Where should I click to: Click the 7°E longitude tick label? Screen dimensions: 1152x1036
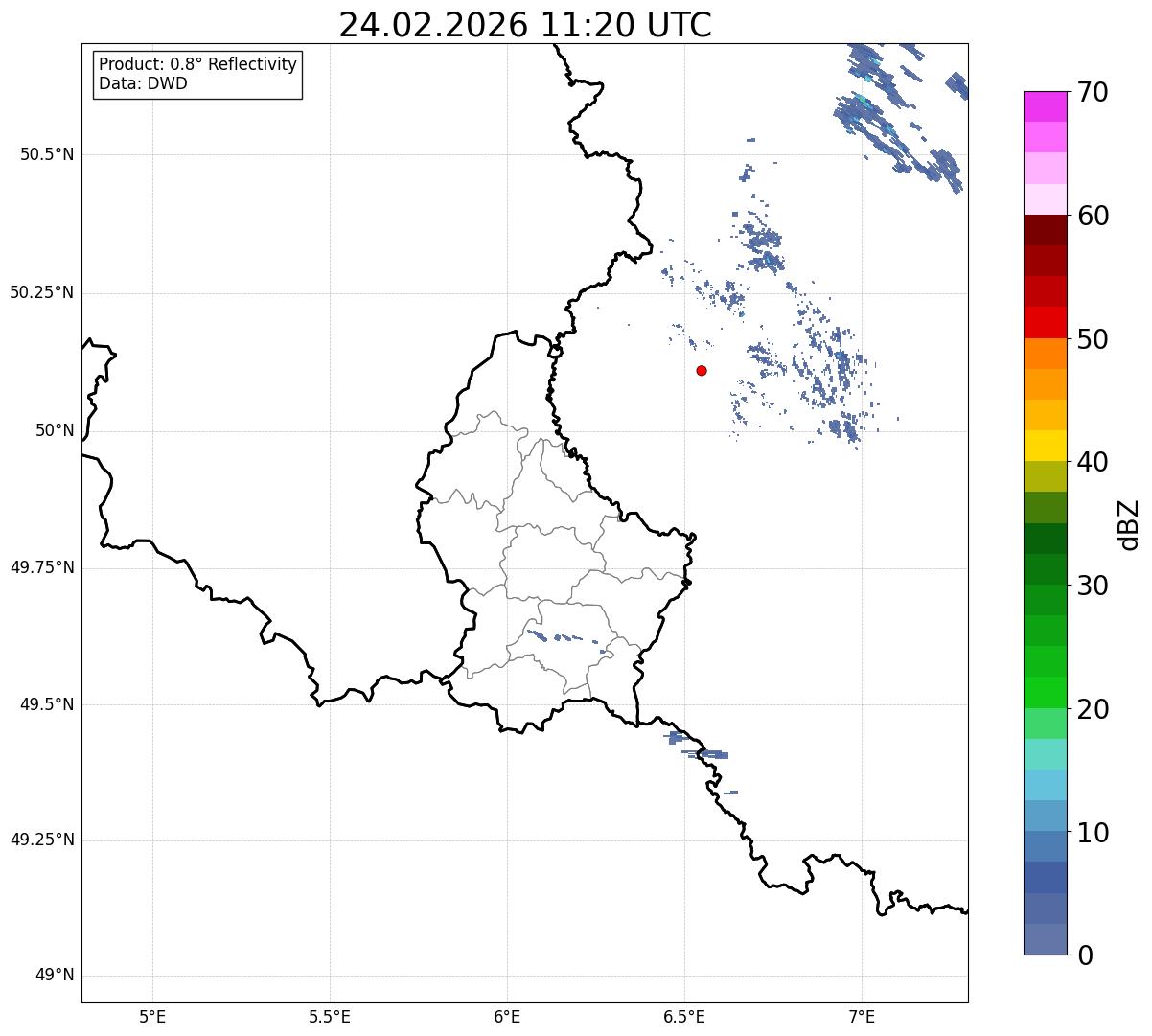[862, 1016]
